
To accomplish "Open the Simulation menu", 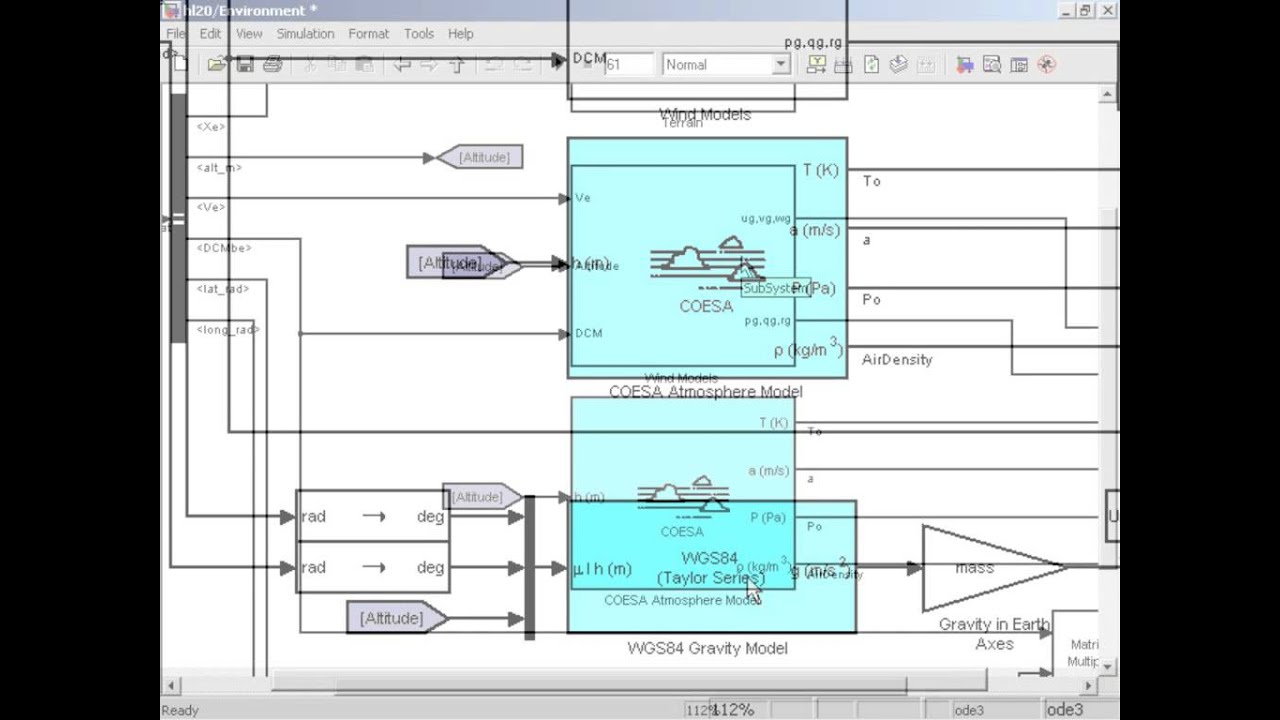I will tap(305, 33).
